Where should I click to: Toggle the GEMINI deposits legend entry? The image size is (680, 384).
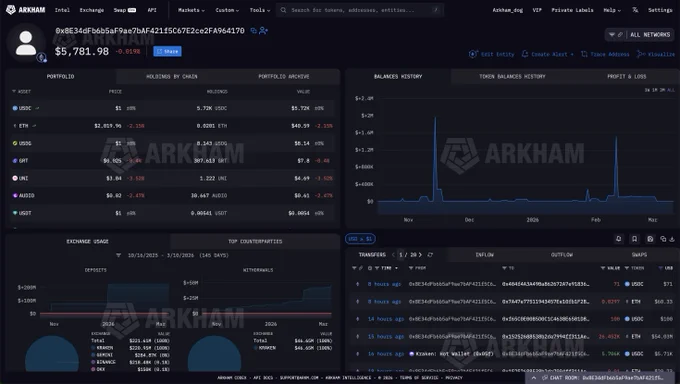pyautogui.click(x=102, y=355)
